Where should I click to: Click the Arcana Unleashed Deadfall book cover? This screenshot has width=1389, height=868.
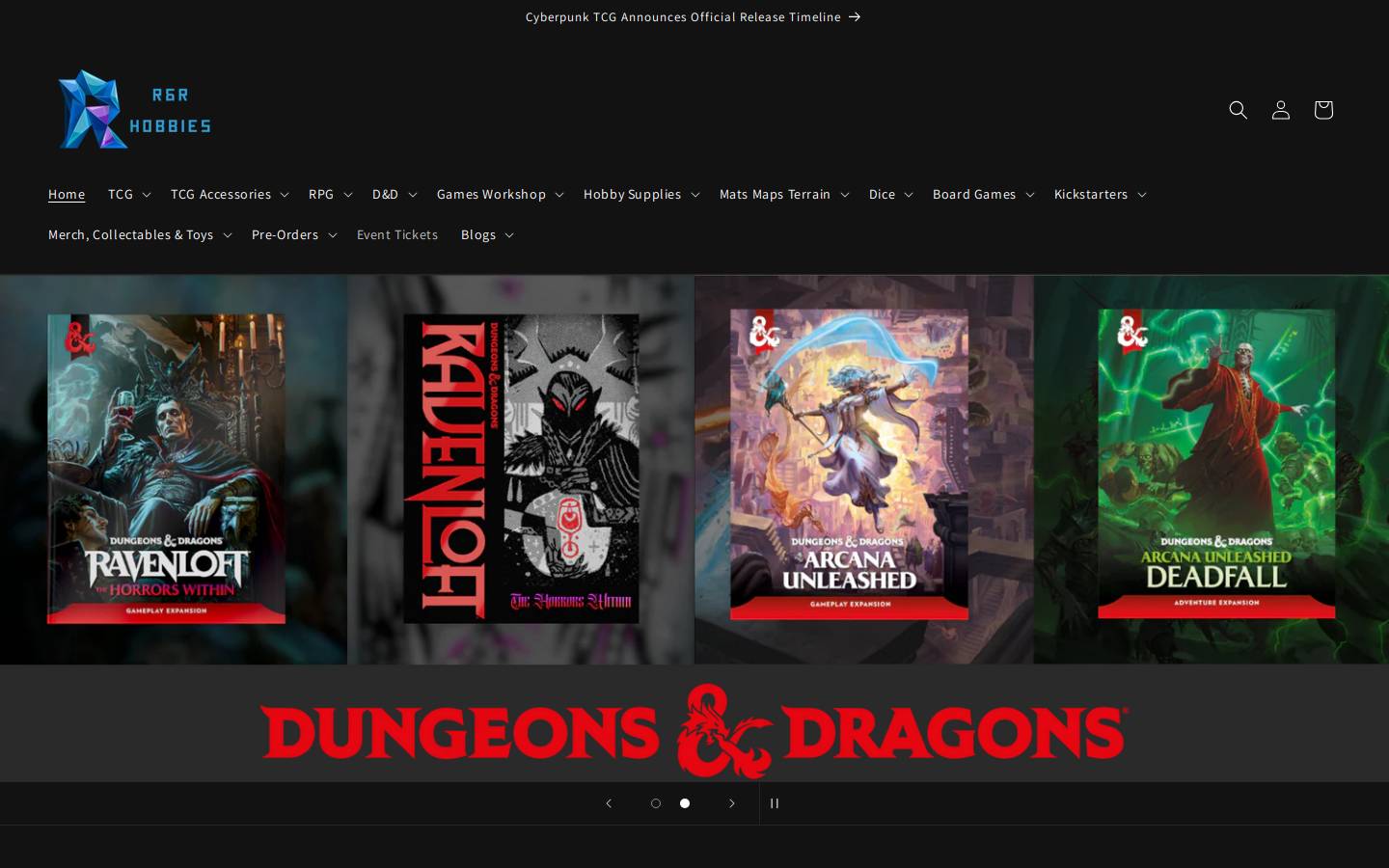[x=1216, y=464]
